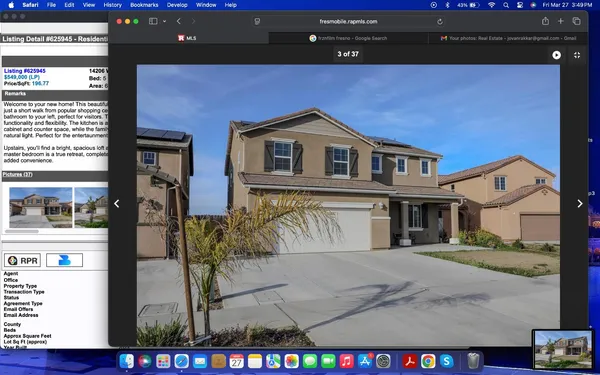Screen dimensions: 600x375
Task: Switch to the MLS tab
Action: tap(187, 38)
